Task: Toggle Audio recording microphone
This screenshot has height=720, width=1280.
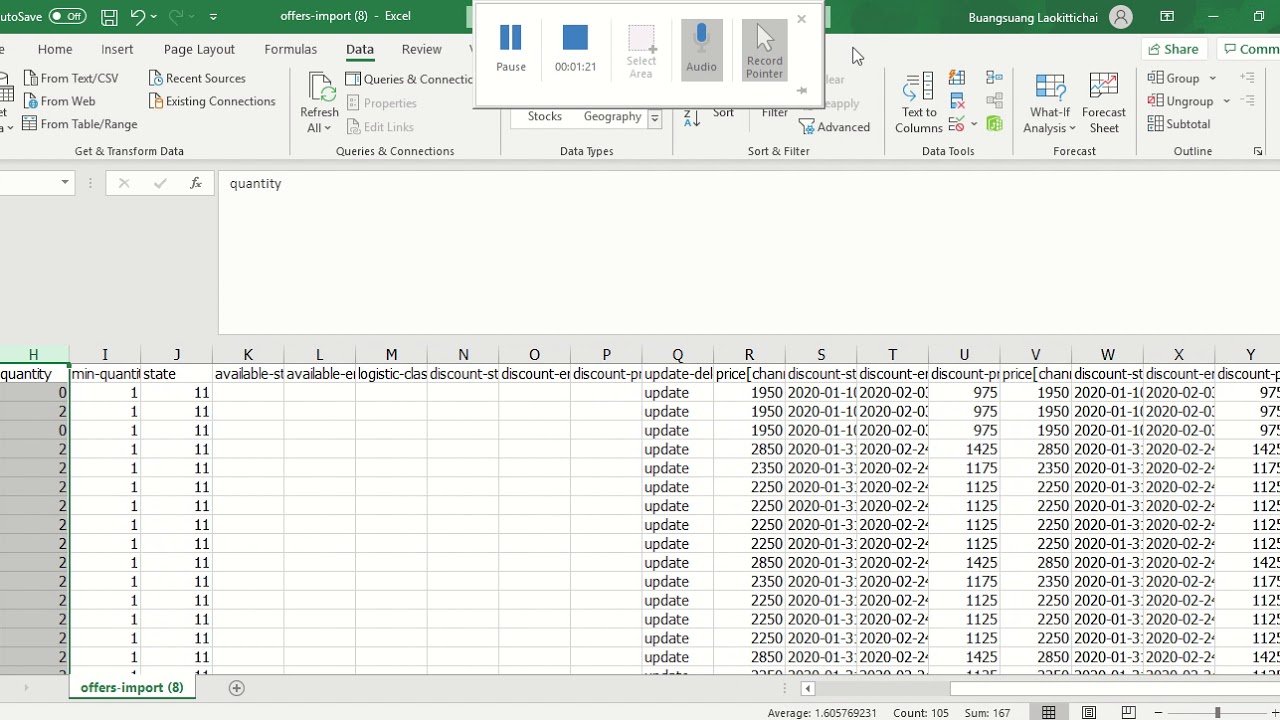Action: [701, 49]
